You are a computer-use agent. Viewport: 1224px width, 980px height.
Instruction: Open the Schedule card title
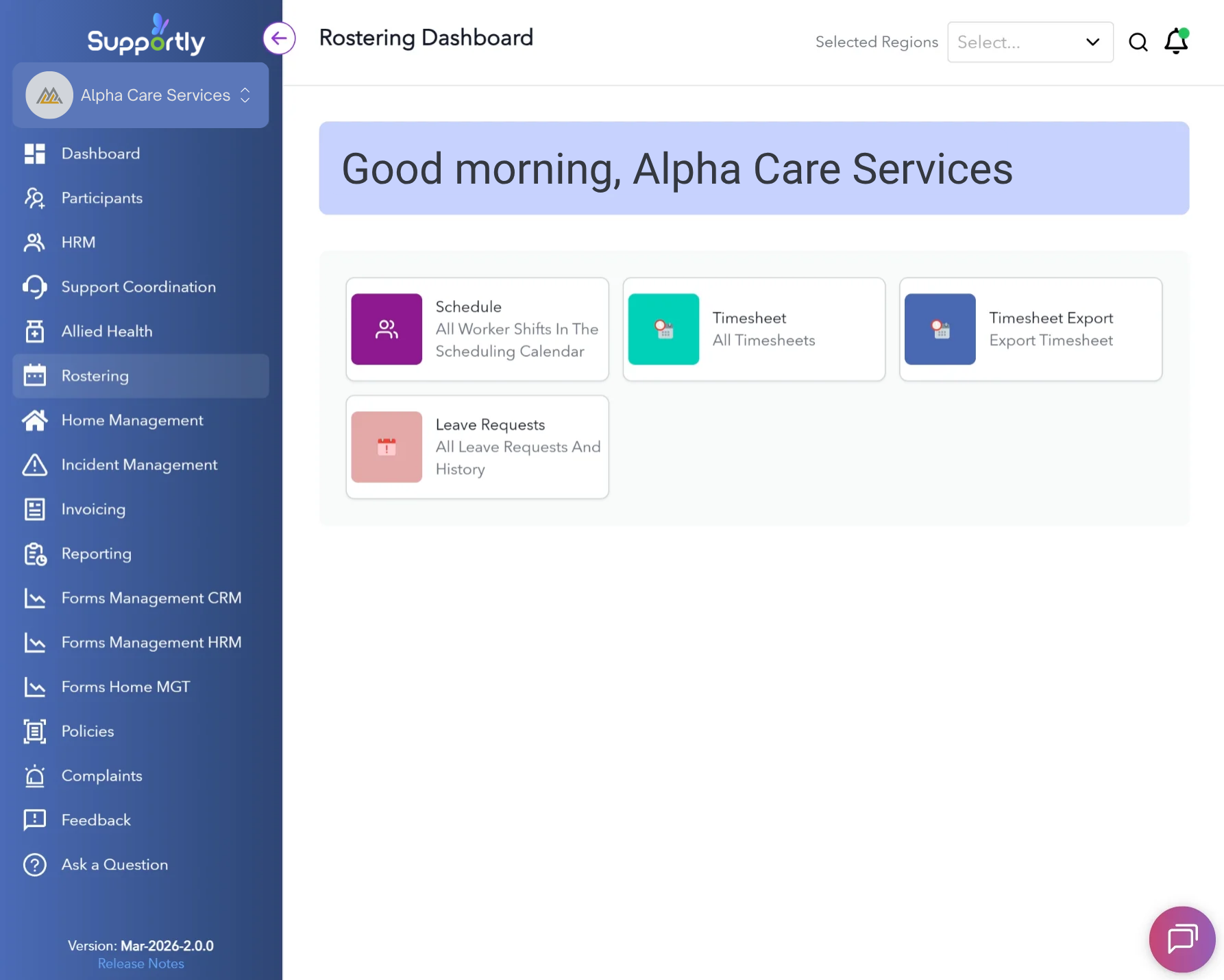point(469,307)
